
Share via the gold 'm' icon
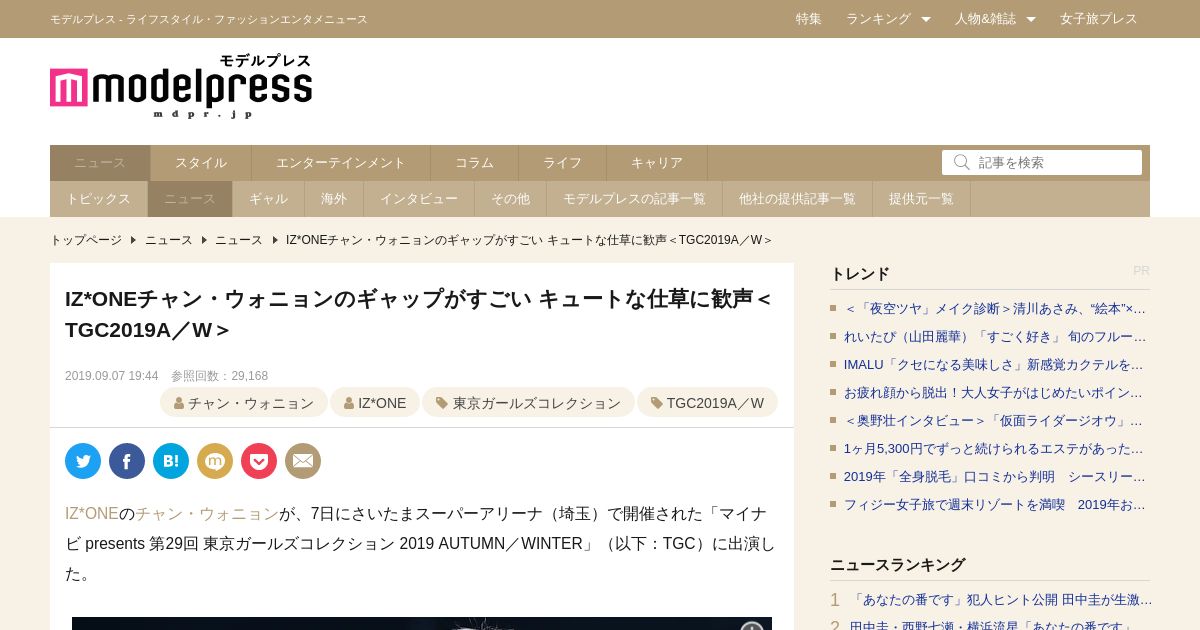click(215, 461)
